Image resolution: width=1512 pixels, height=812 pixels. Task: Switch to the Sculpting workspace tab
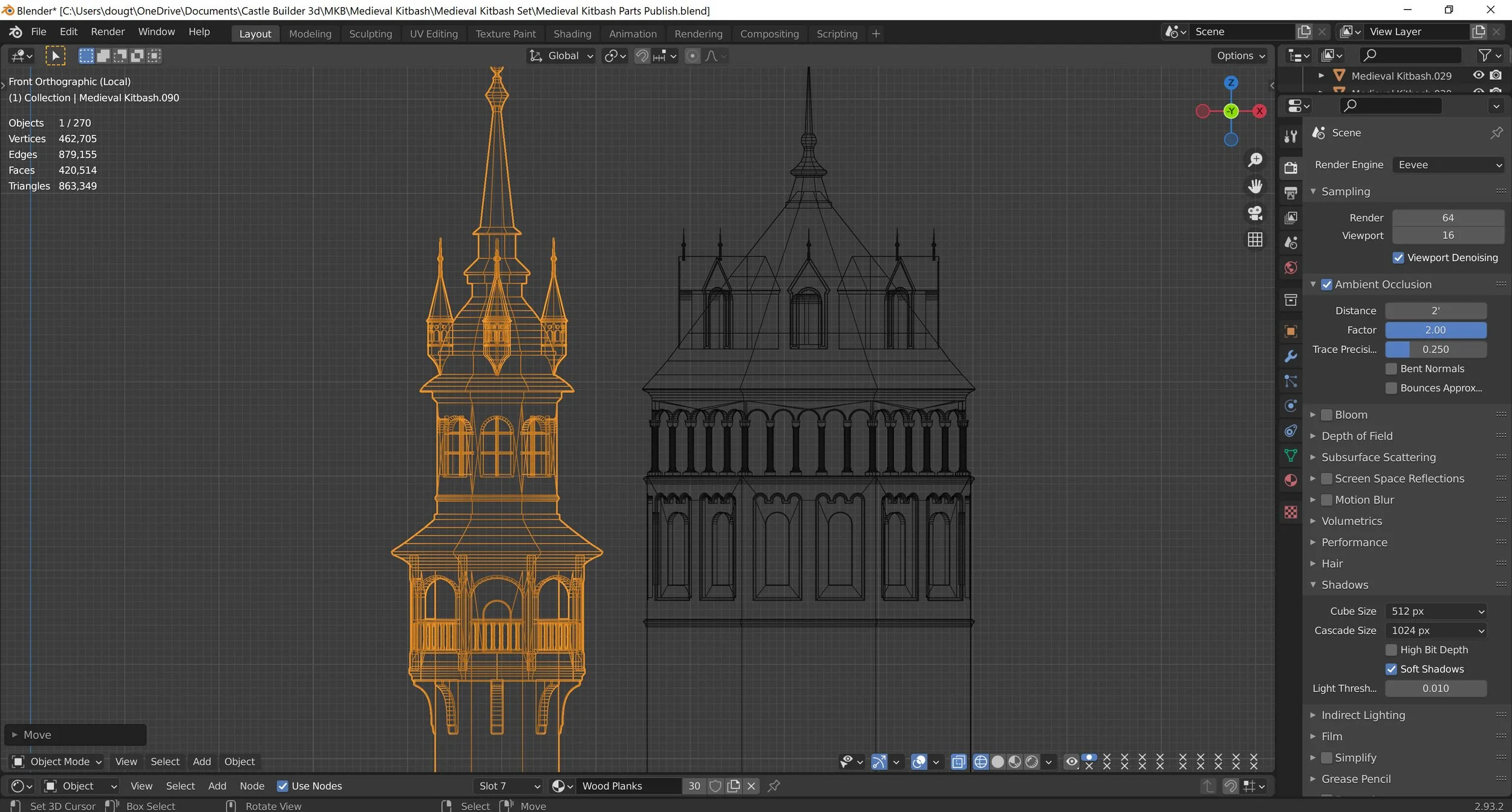(370, 34)
